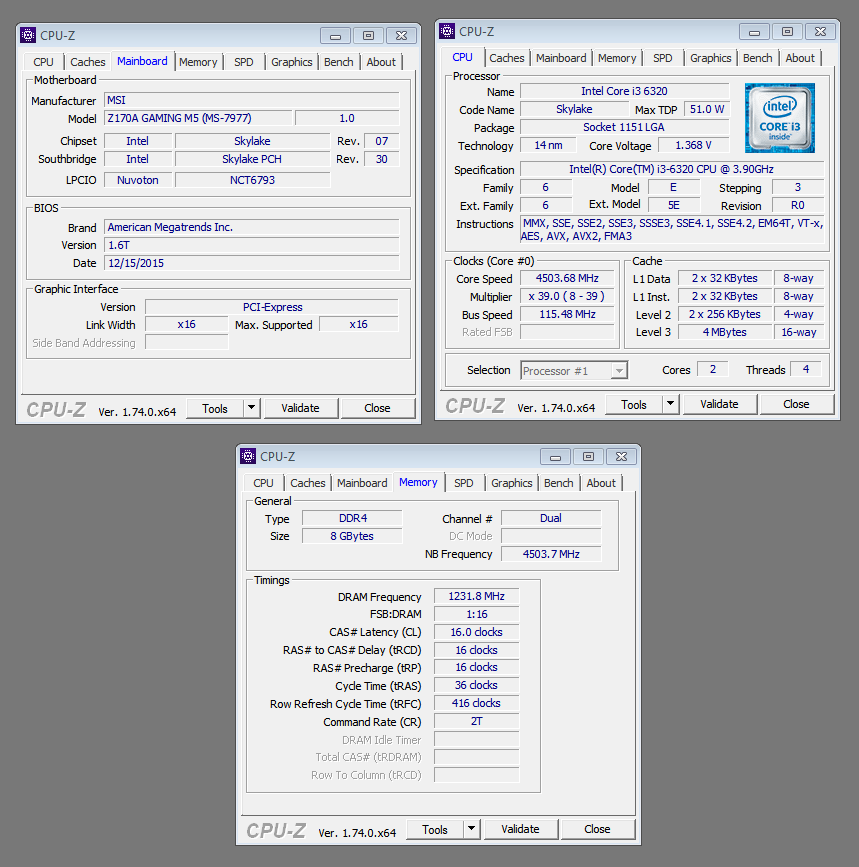The image size is (859, 867).
Task: Click Validate button in Memory window
Action: pyautogui.click(x=520, y=829)
